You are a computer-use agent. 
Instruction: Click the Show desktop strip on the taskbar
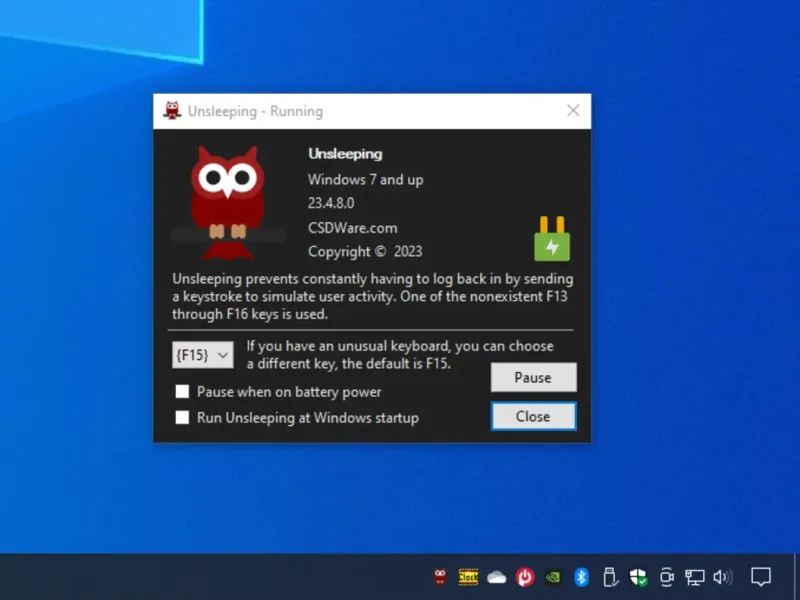797,577
